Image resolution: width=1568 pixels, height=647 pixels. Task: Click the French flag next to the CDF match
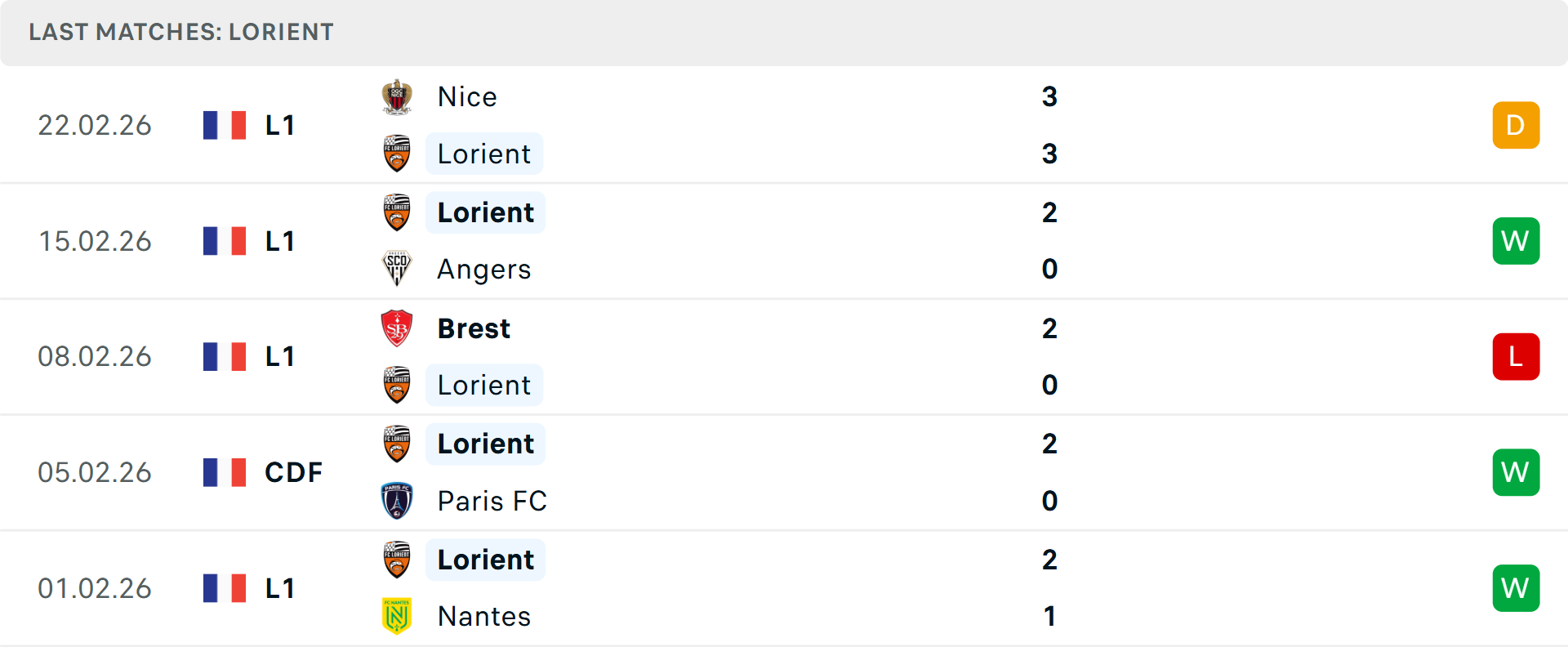point(225,472)
